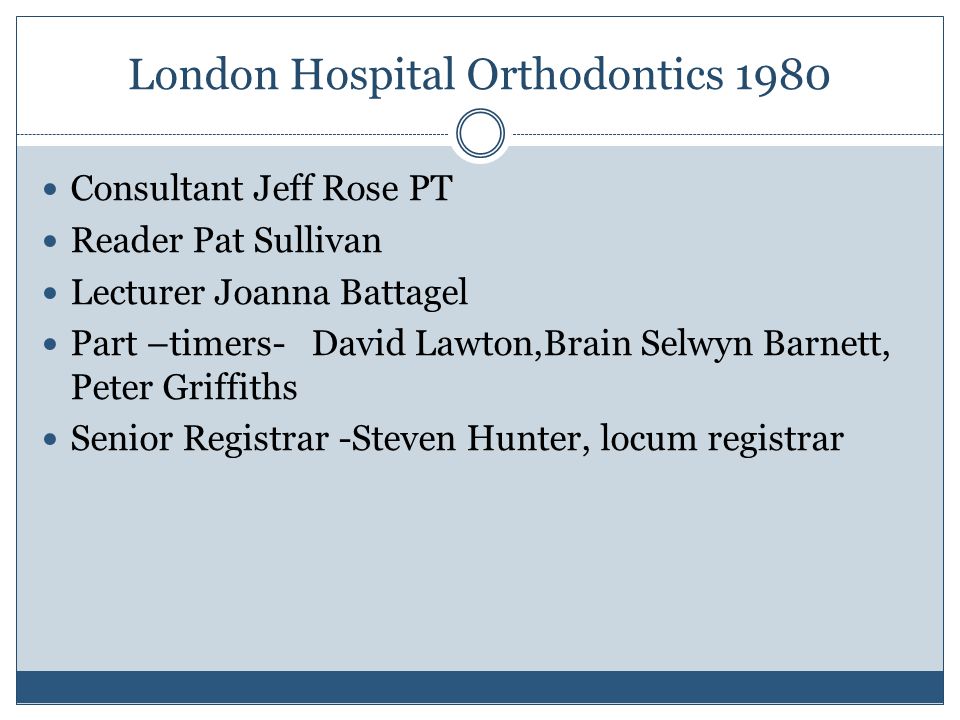Click the bullet beside Senior Registrar
960x720 pixels.
(50, 440)
